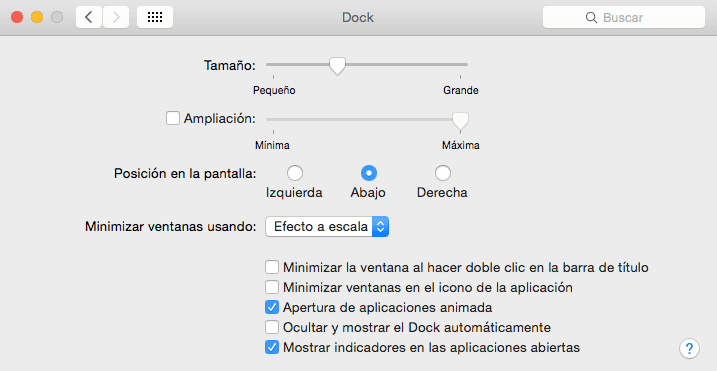The width and height of the screenshot is (717, 371).
Task: Enable the Ampliación checkbox
Action: click(172, 118)
